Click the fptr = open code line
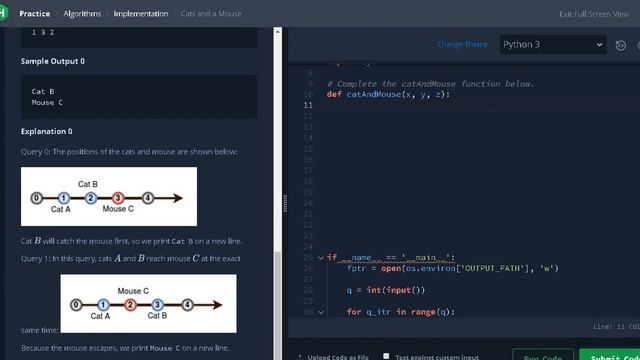This screenshot has height=360, width=640. [x=453, y=269]
